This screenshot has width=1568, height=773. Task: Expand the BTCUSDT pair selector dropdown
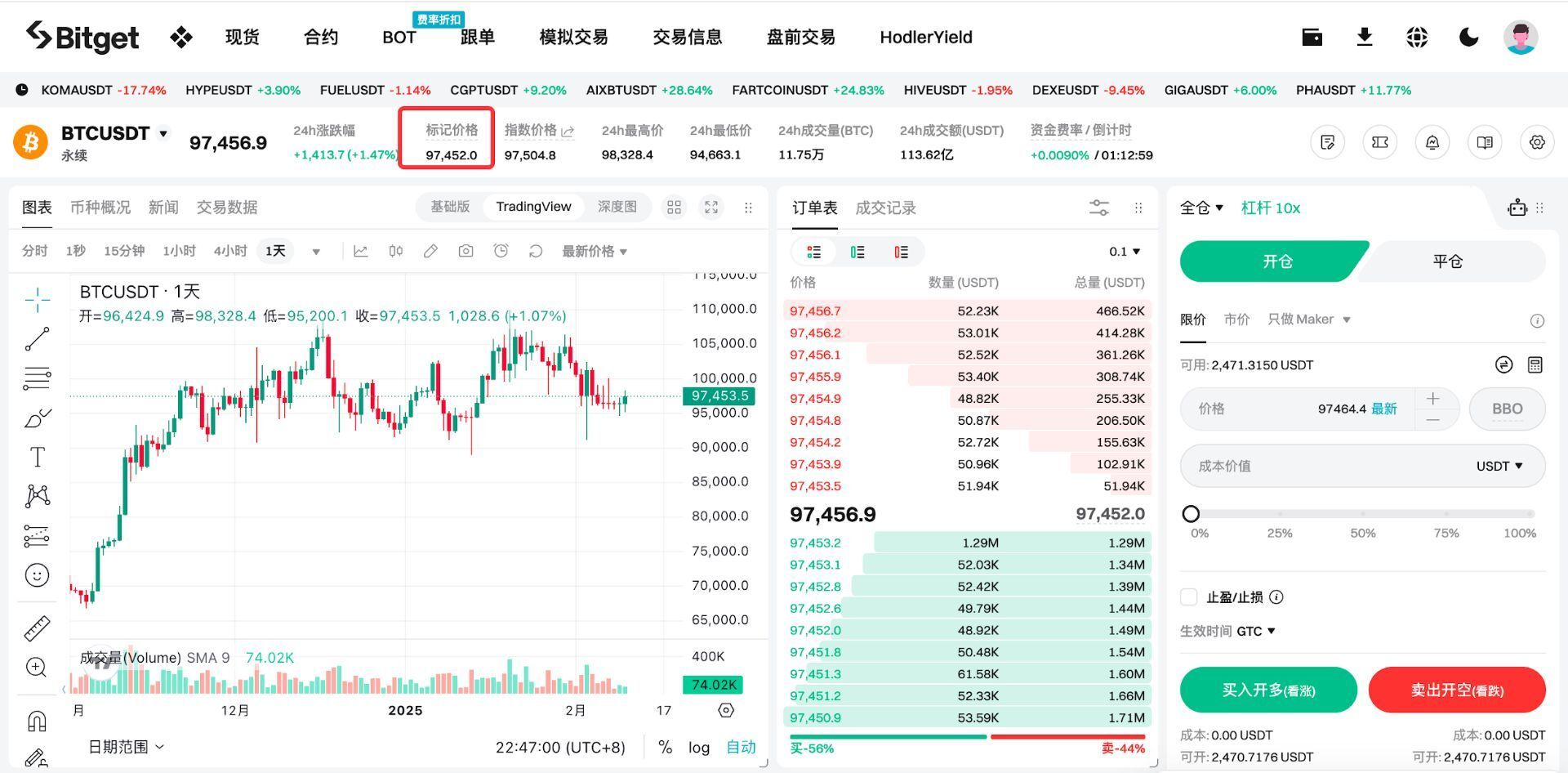[x=163, y=133]
